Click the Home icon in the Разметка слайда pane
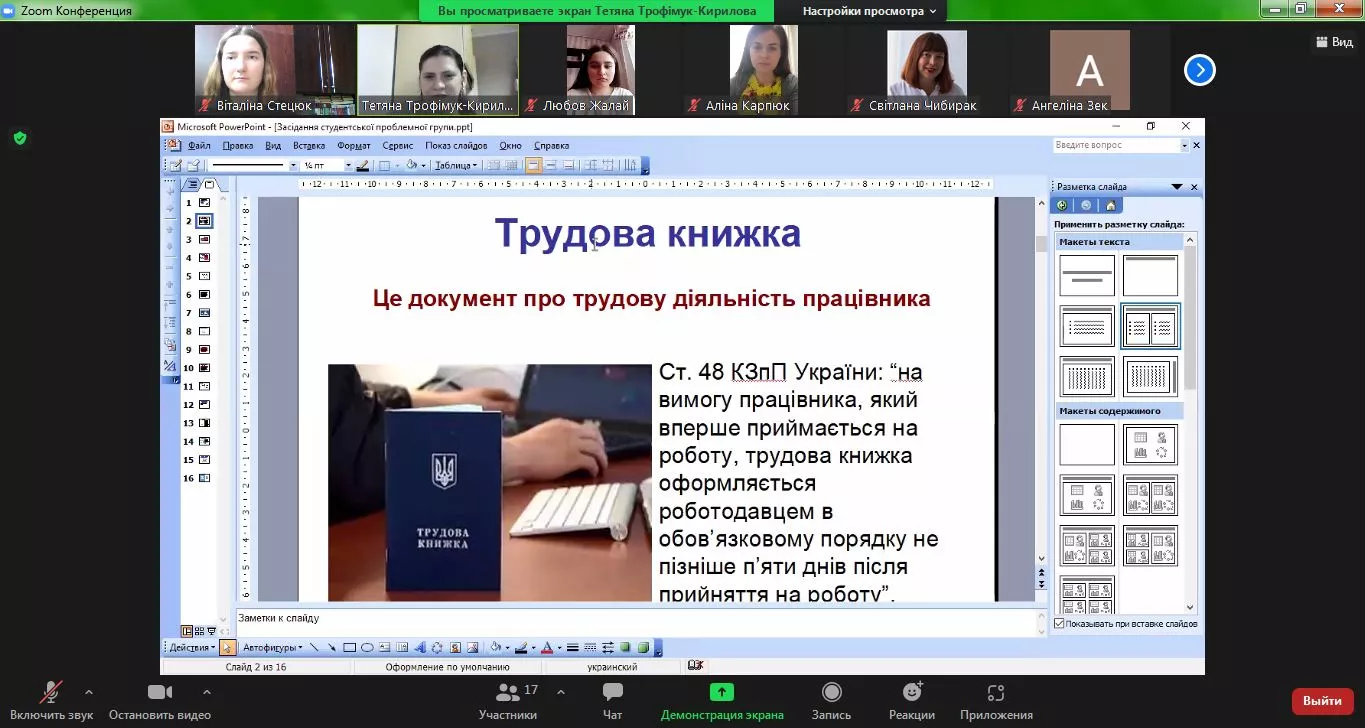 tap(1111, 205)
